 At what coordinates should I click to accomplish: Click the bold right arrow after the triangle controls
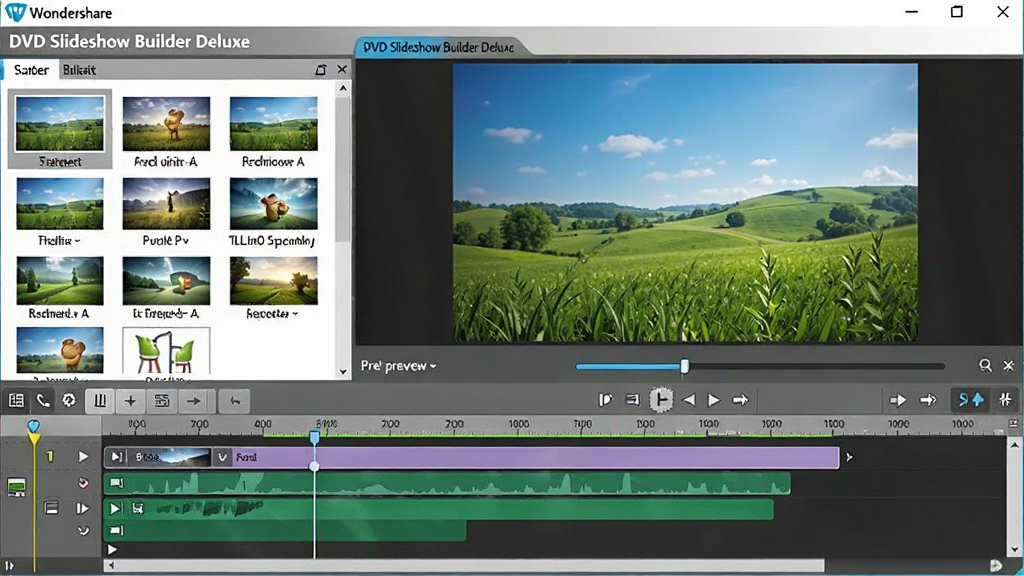(740, 400)
